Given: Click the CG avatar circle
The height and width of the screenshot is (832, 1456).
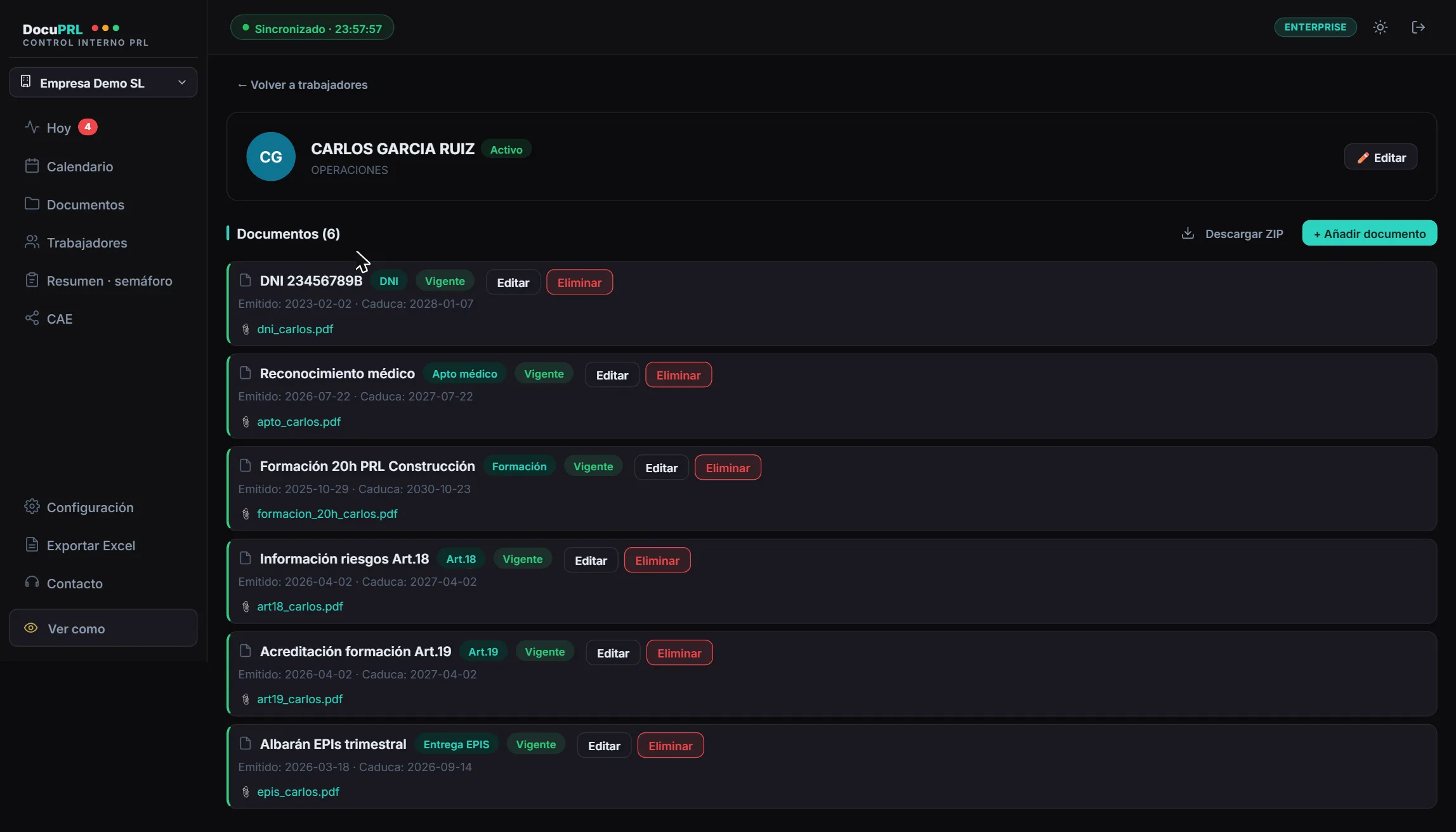Looking at the screenshot, I should pyautogui.click(x=271, y=157).
